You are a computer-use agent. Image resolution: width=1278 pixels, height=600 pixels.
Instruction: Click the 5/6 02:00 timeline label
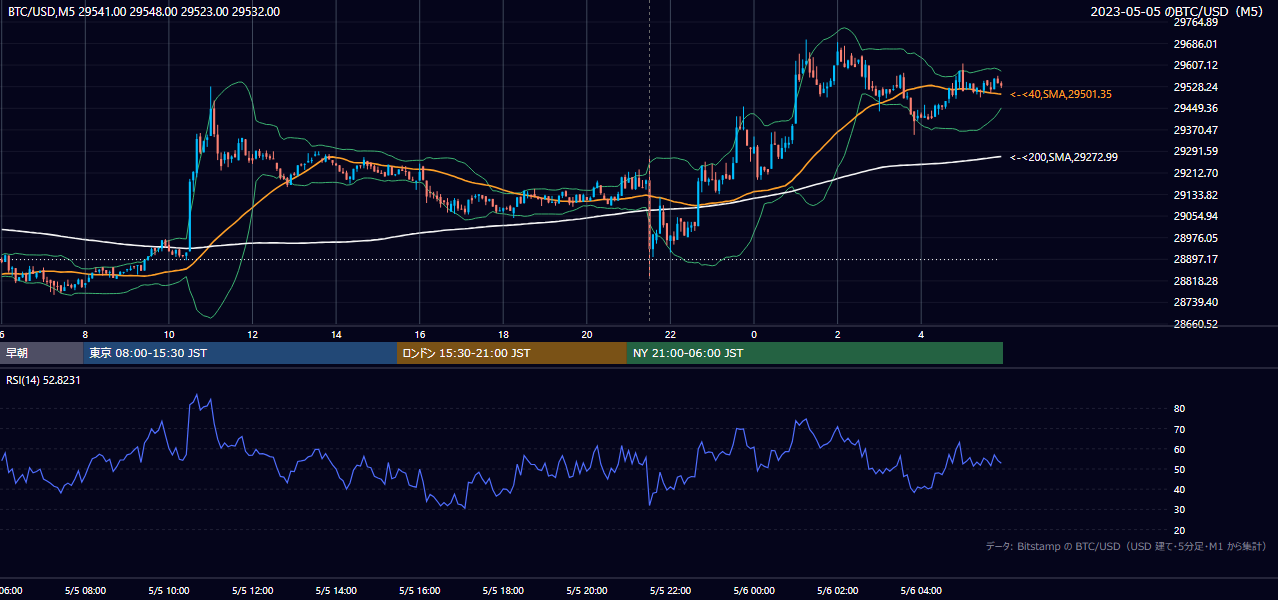838,591
